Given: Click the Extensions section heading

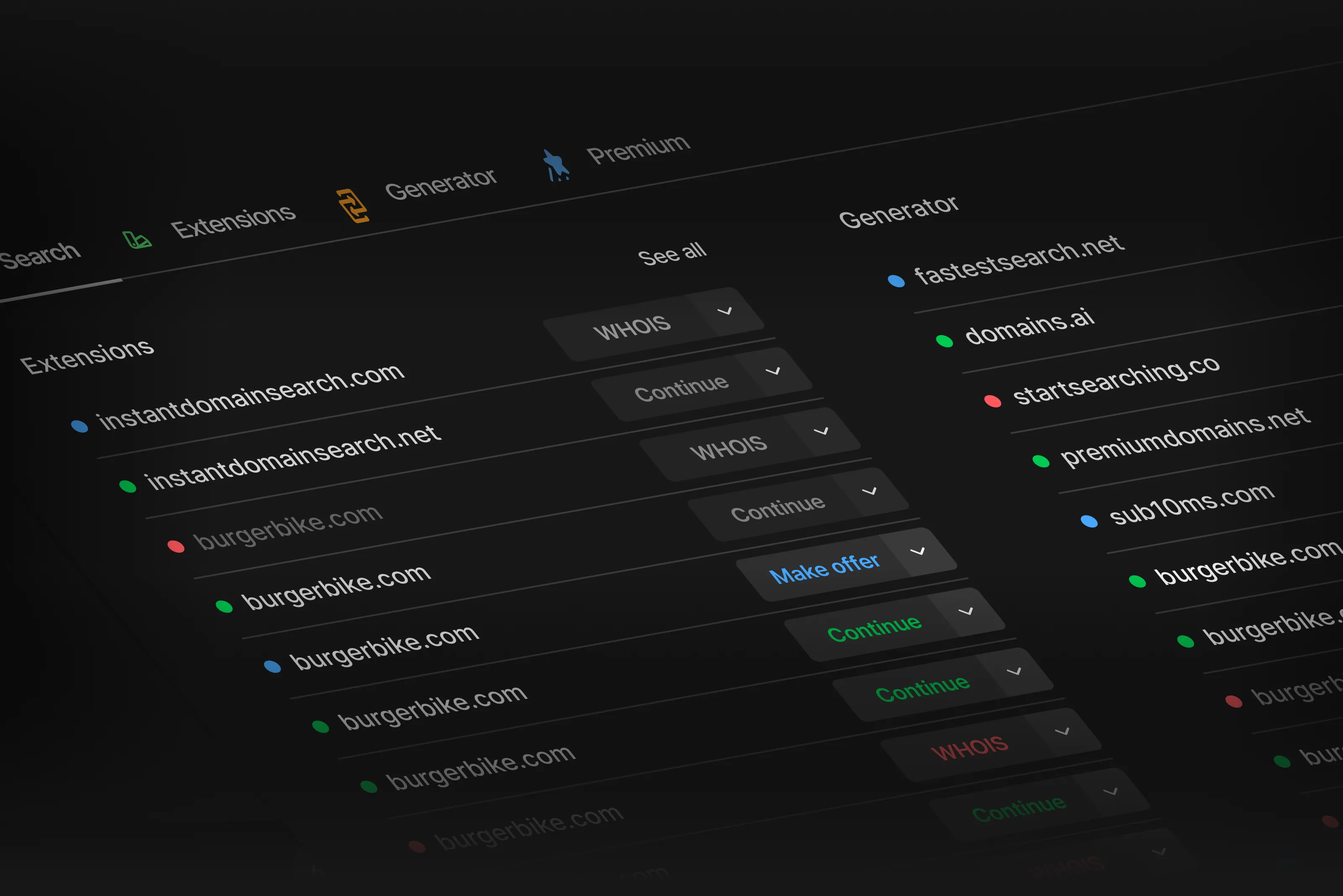Looking at the screenshot, I should point(87,356).
